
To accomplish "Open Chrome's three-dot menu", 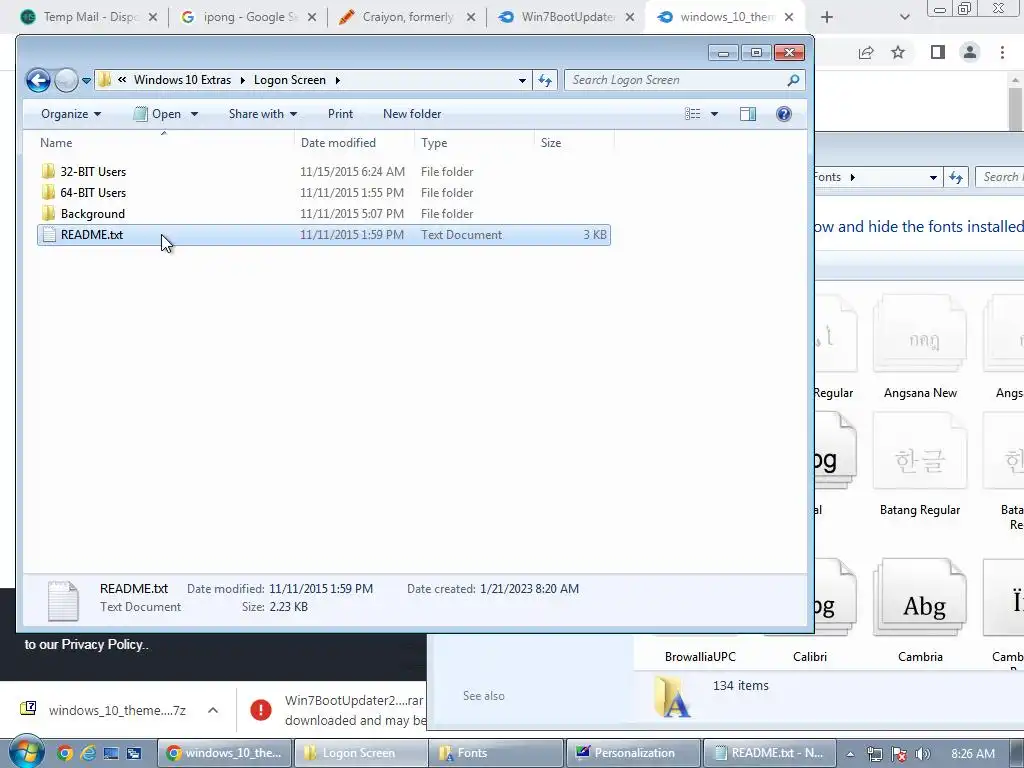I will (1002, 52).
